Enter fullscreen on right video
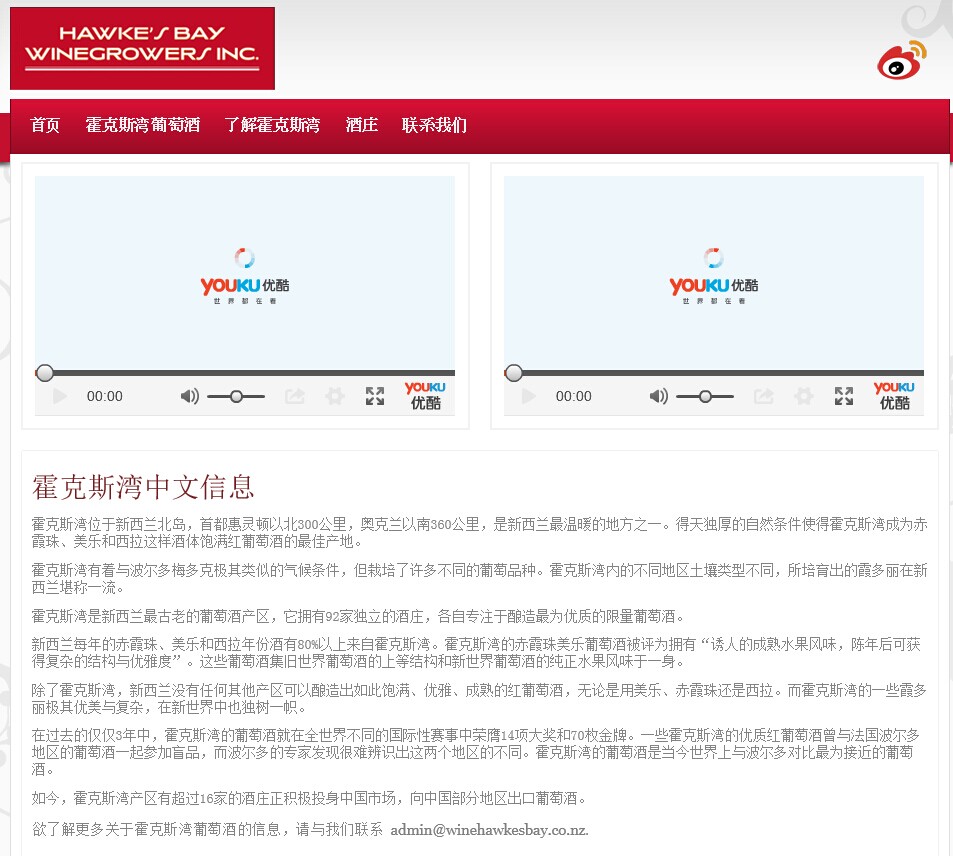This screenshot has height=856, width=953. click(844, 397)
